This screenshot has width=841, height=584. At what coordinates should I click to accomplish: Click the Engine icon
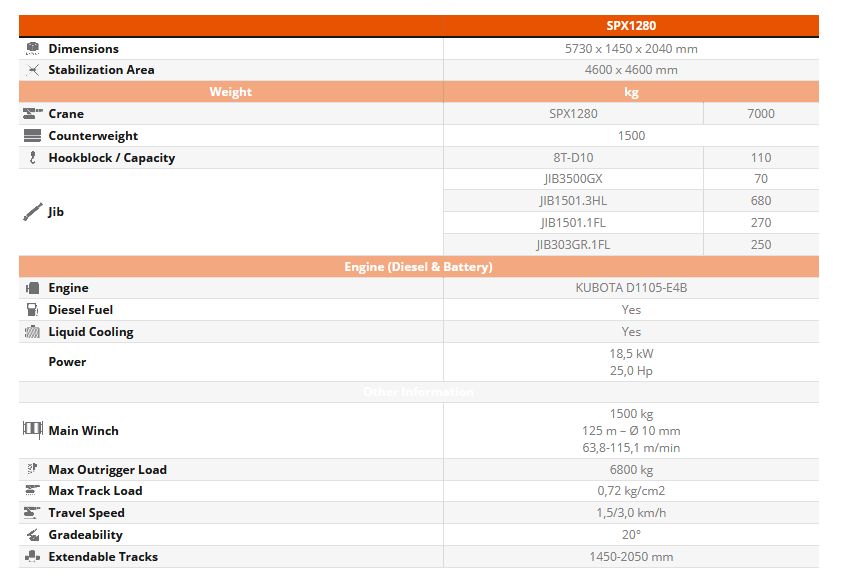tap(32, 288)
